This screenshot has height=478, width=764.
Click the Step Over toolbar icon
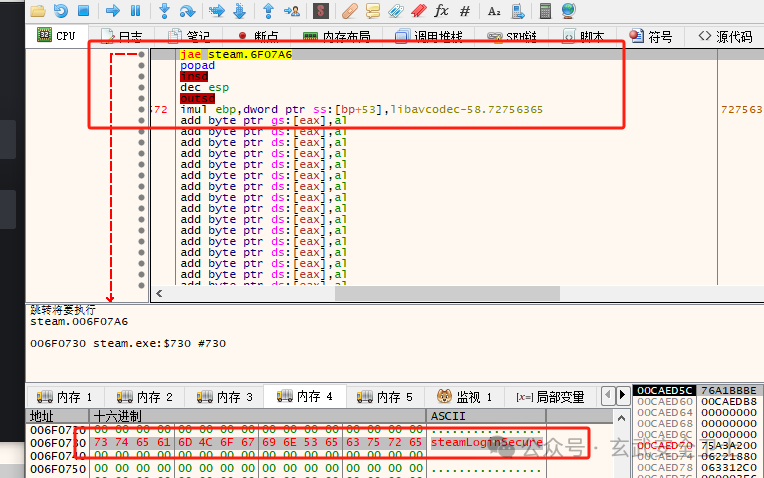187,10
